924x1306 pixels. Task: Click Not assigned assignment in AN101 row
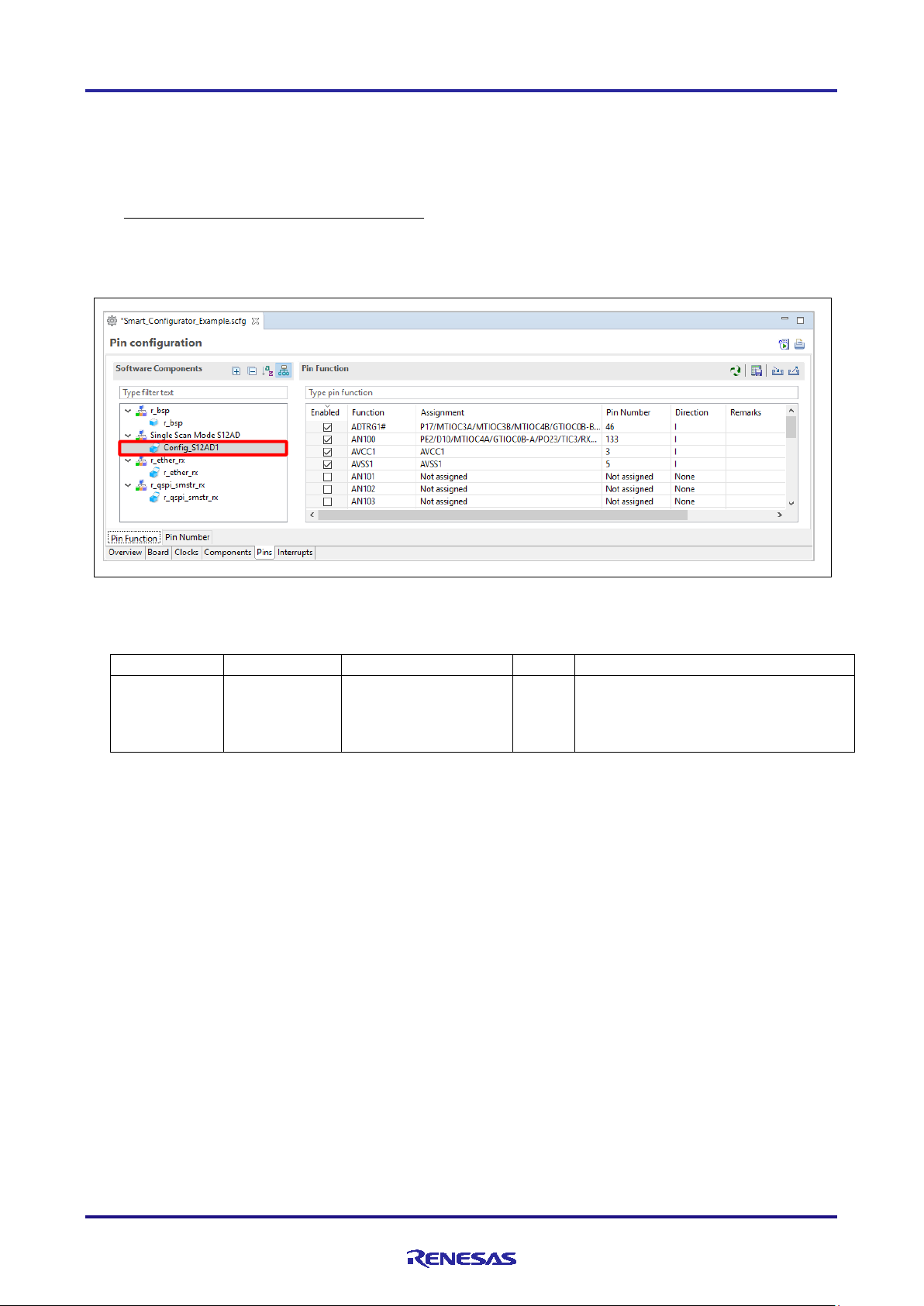[x=443, y=477]
